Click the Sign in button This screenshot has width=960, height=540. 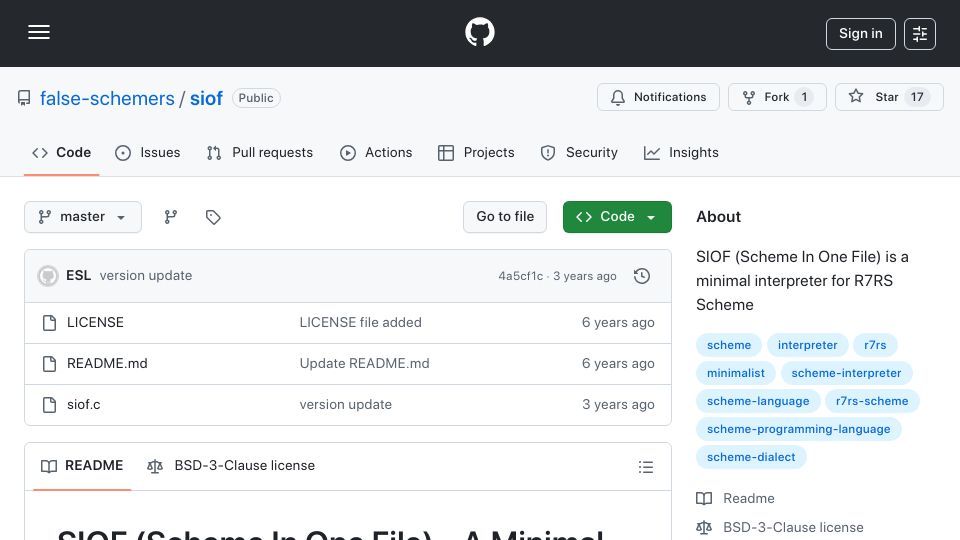(860, 34)
